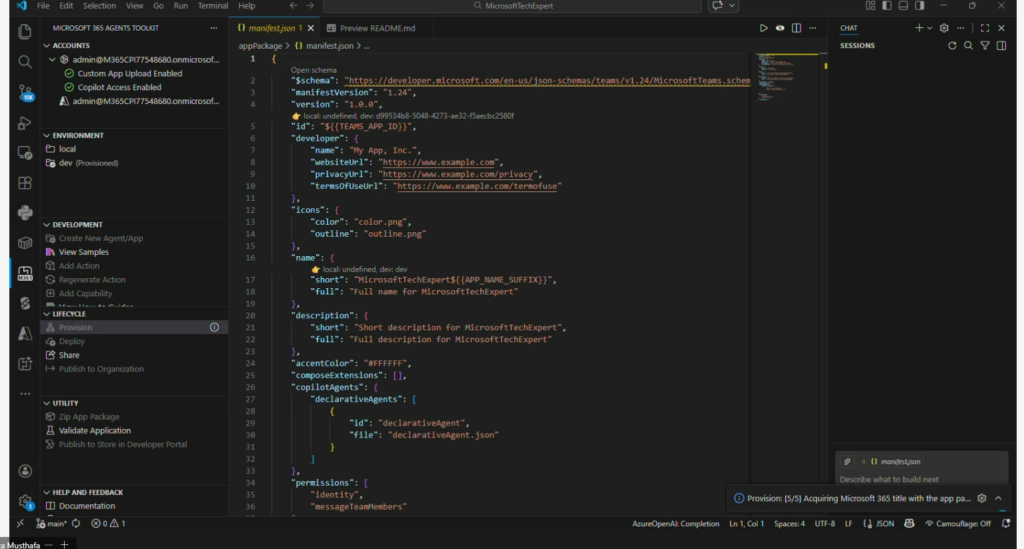Click the split editor right icon
This screenshot has width=1024, height=549.
[x=796, y=28]
